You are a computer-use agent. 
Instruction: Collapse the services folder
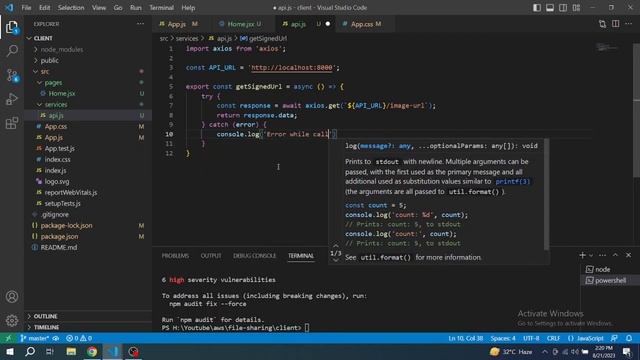point(88,104)
